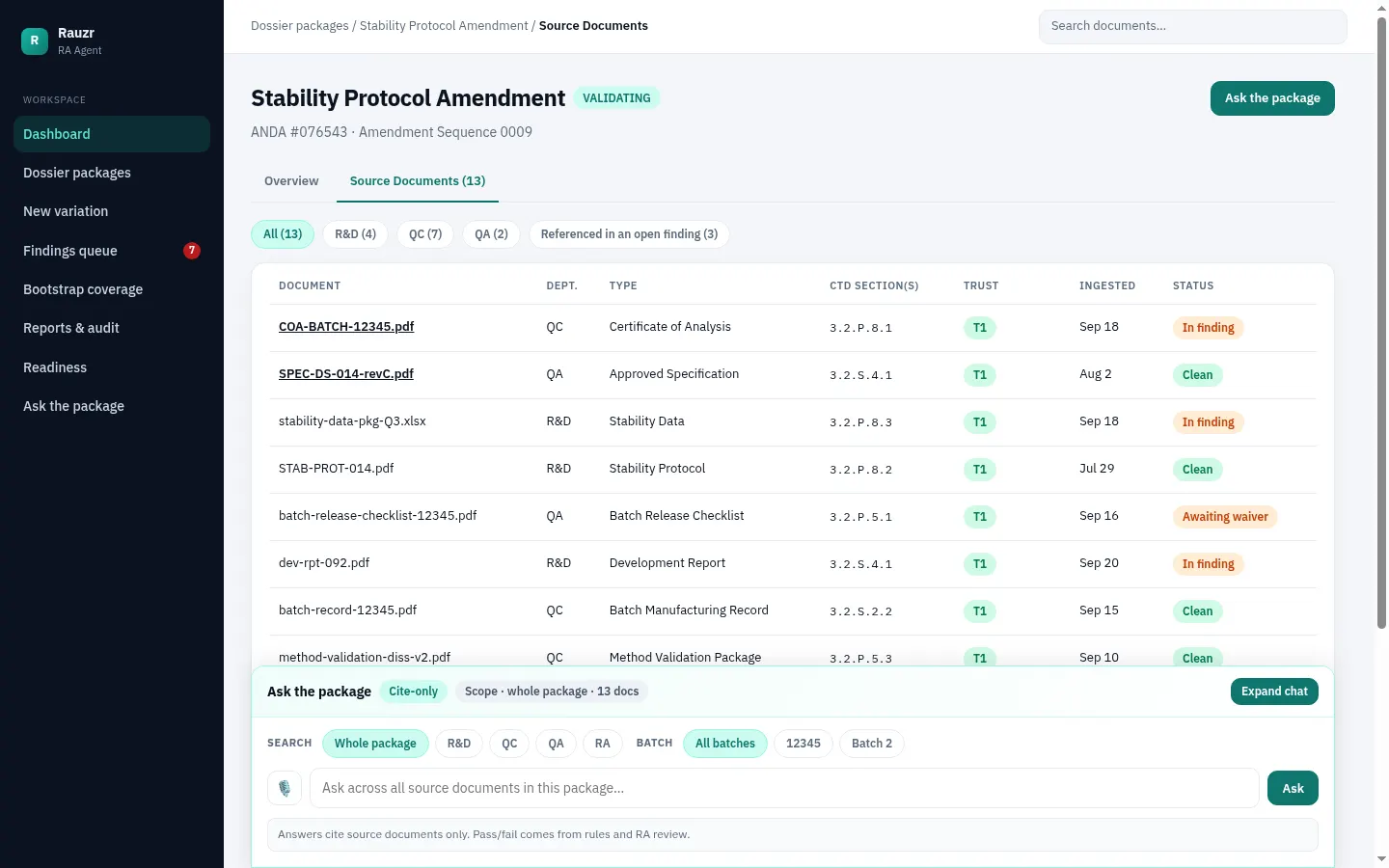Open Readiness in the sidebar
Viewport: 1389px width, 868px height.
[x=112, y=367]
